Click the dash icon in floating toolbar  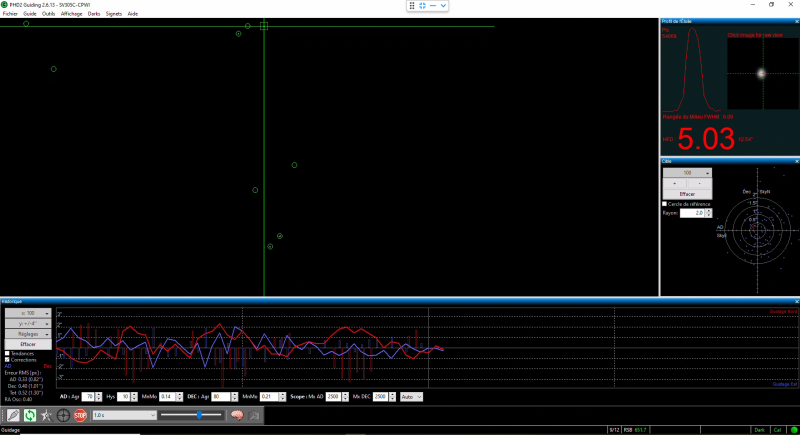(x=433, y=6)
